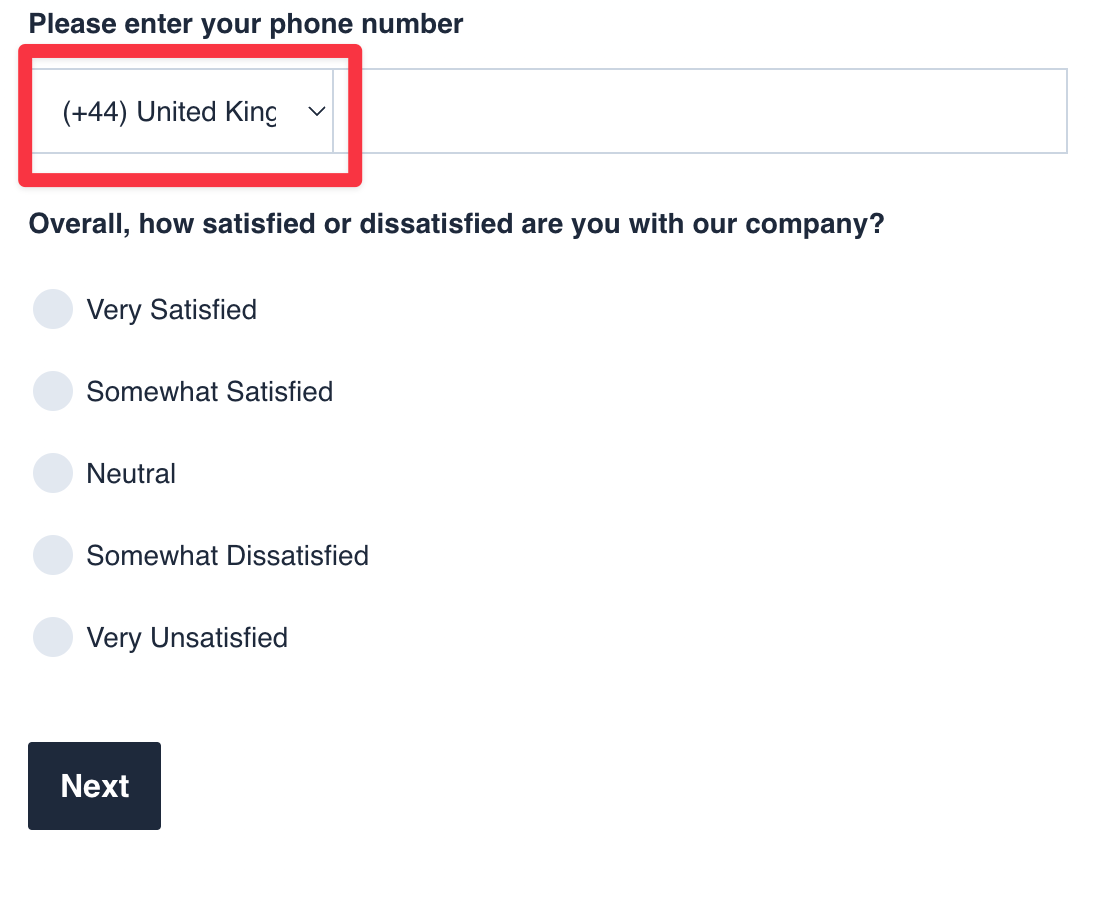Viewport: 1120px width, 906px height.
Task: Click the white "Next" text on the button
Action: tap(95, 786)
